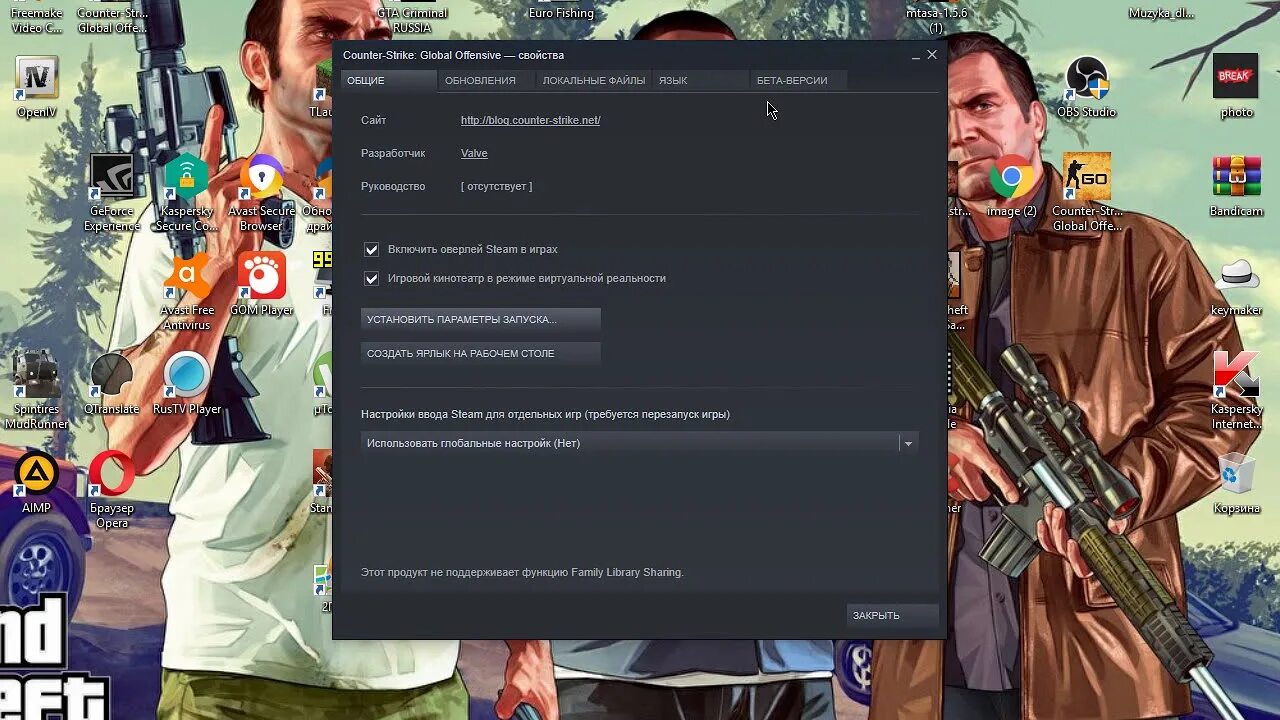Viewport: 1280px width, 720px height.
Task: Open the blog.counter-strike.net website link
Action: tap(530, 120)
